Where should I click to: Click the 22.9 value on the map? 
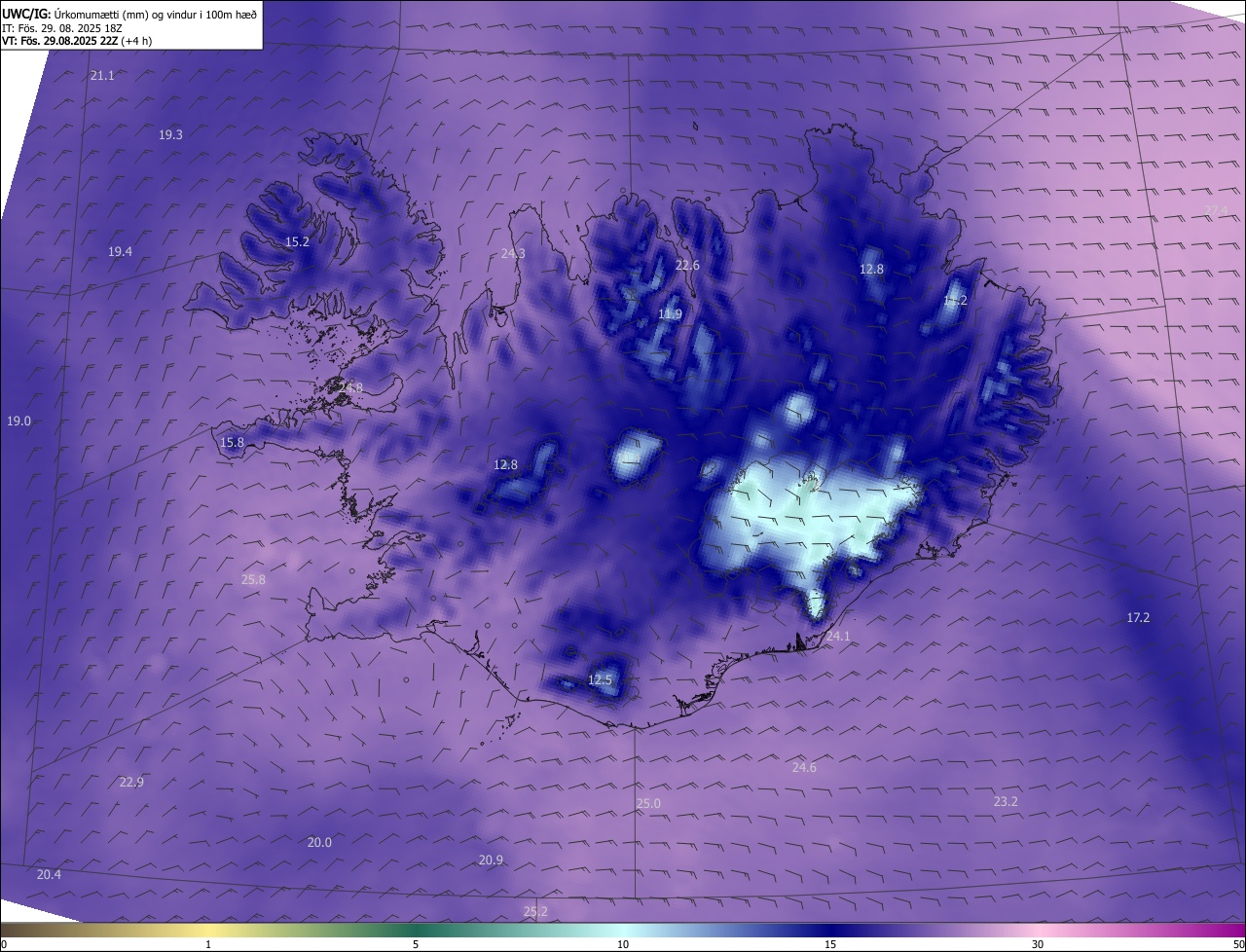(x=131, y=783)
